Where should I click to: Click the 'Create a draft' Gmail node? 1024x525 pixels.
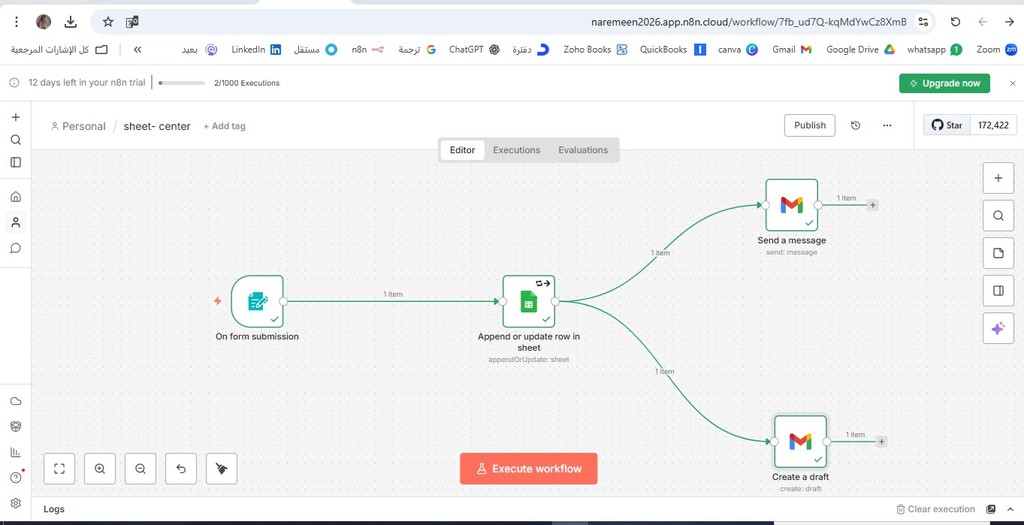point(800,441)
